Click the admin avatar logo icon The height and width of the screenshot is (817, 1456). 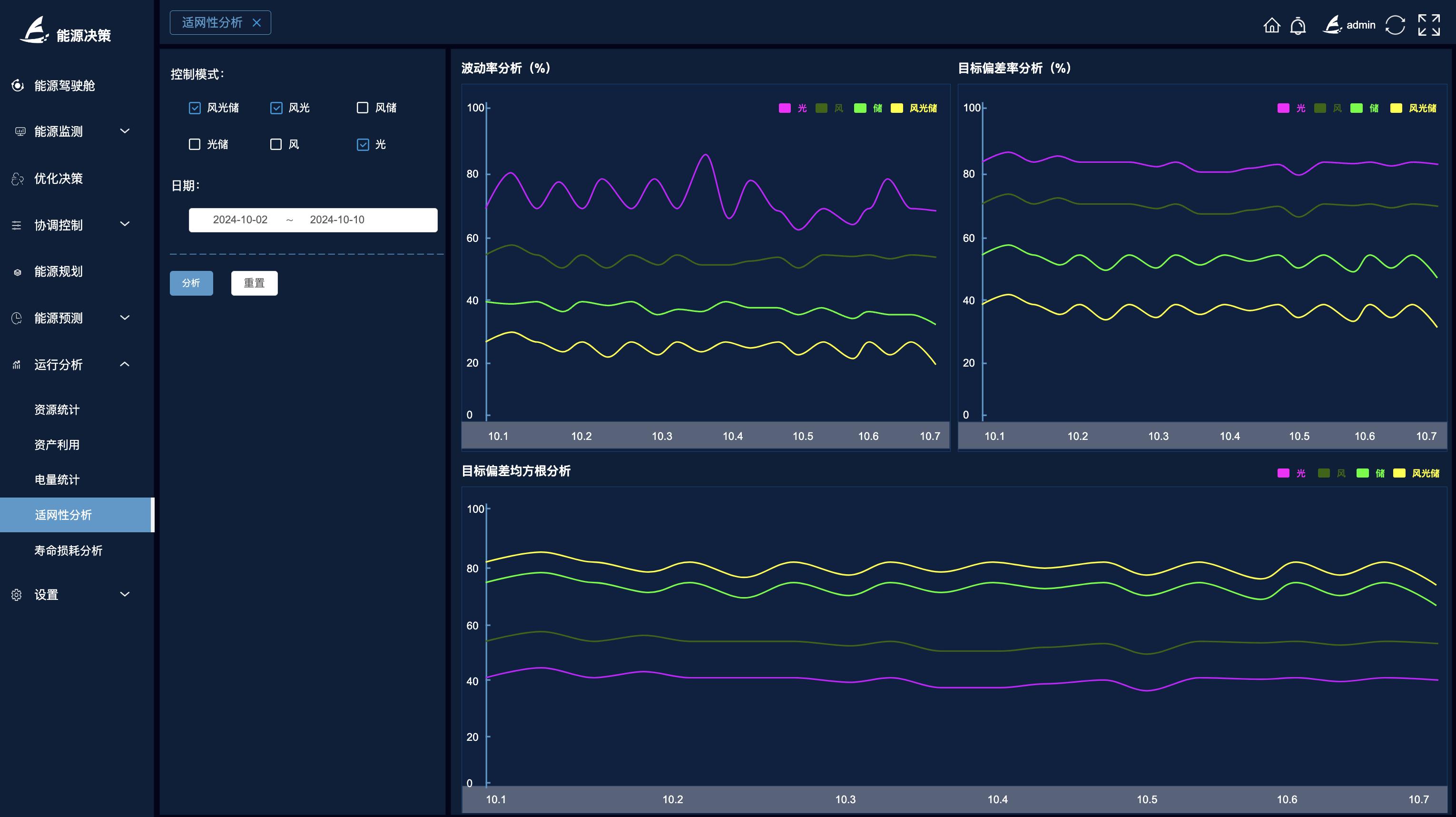[x=1332, y=25]
